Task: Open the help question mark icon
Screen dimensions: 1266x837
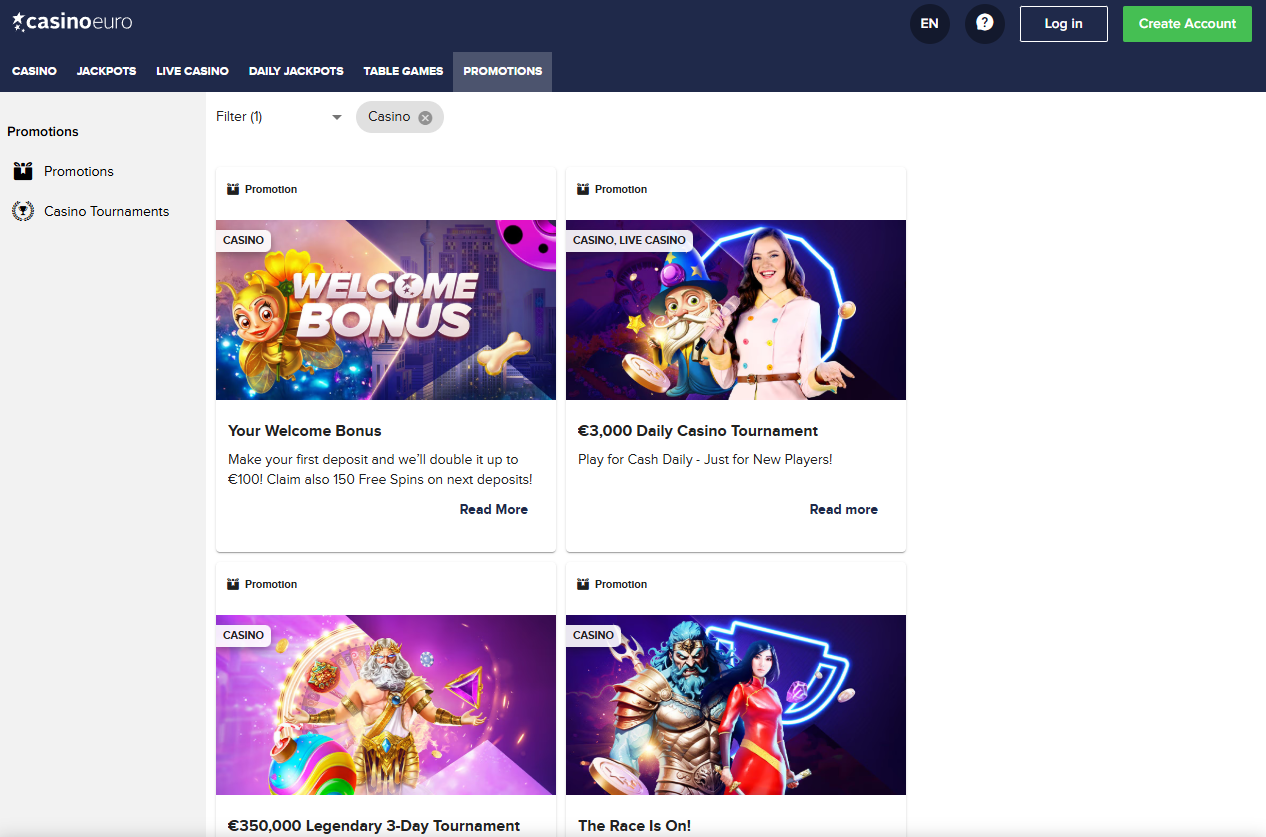Action: pos(985,23)
